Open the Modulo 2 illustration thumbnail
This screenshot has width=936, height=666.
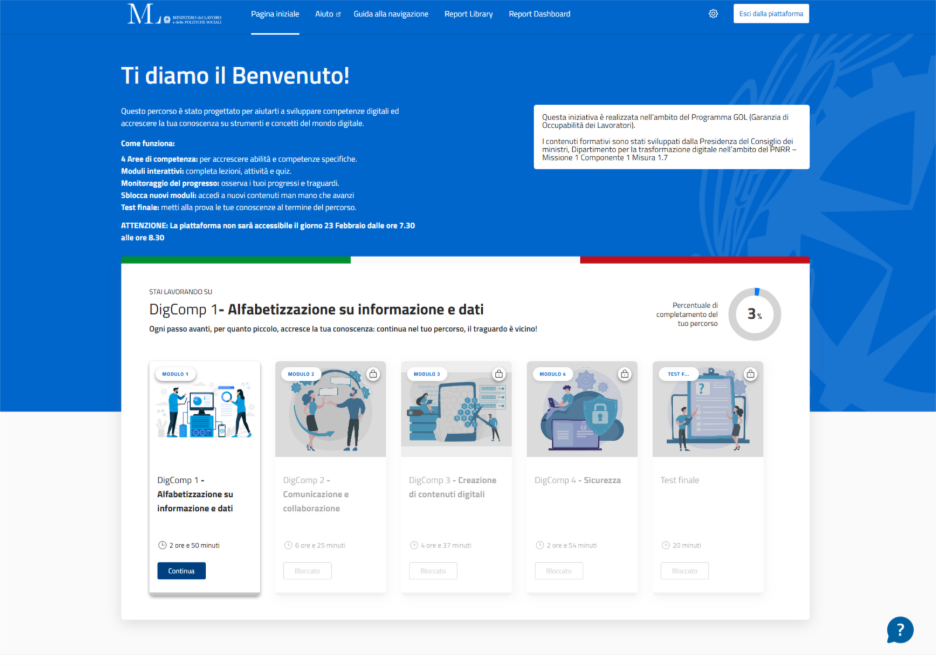coord(330,409)
